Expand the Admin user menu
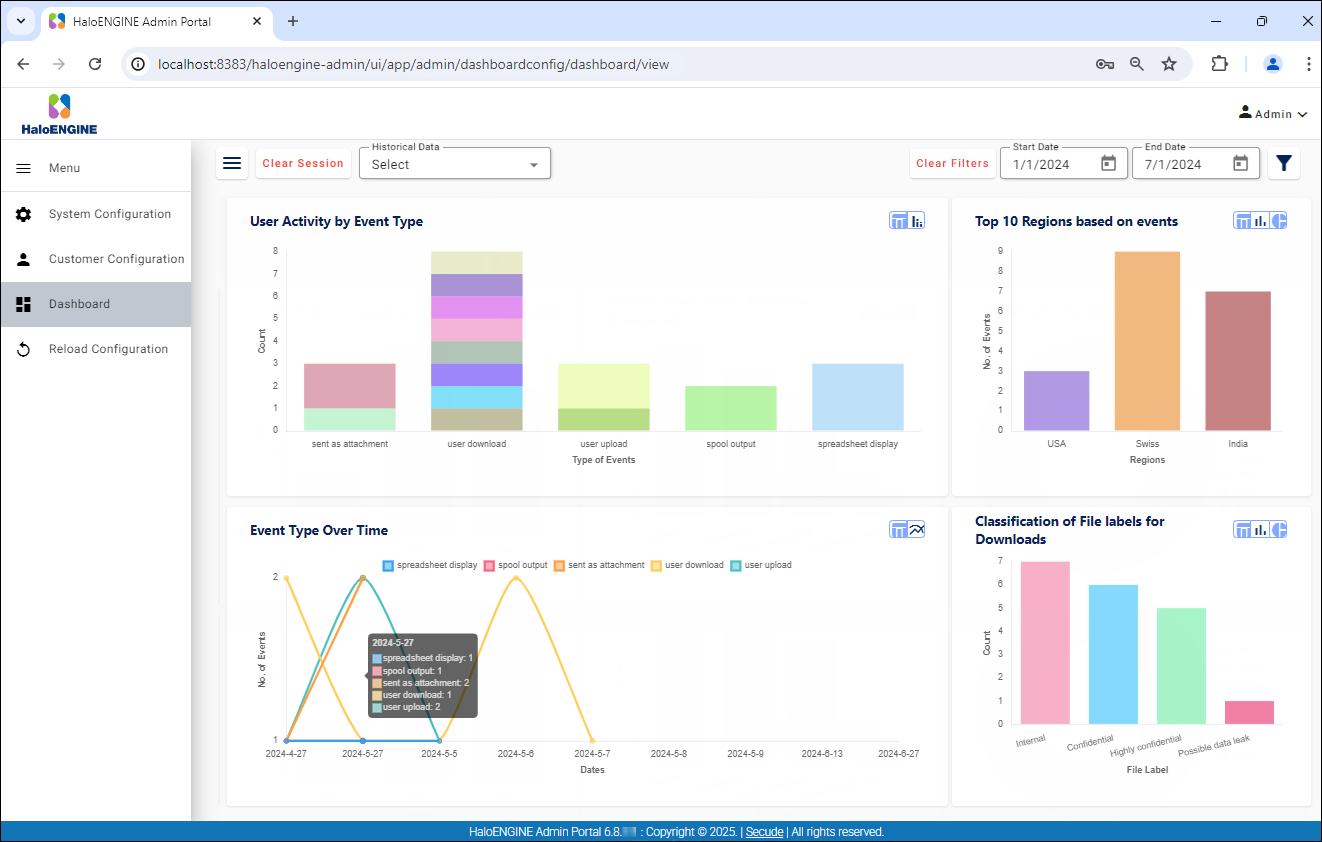The height and width of the screenshot is (842, 1322). pyautogui.click(x=1273, y=114)
